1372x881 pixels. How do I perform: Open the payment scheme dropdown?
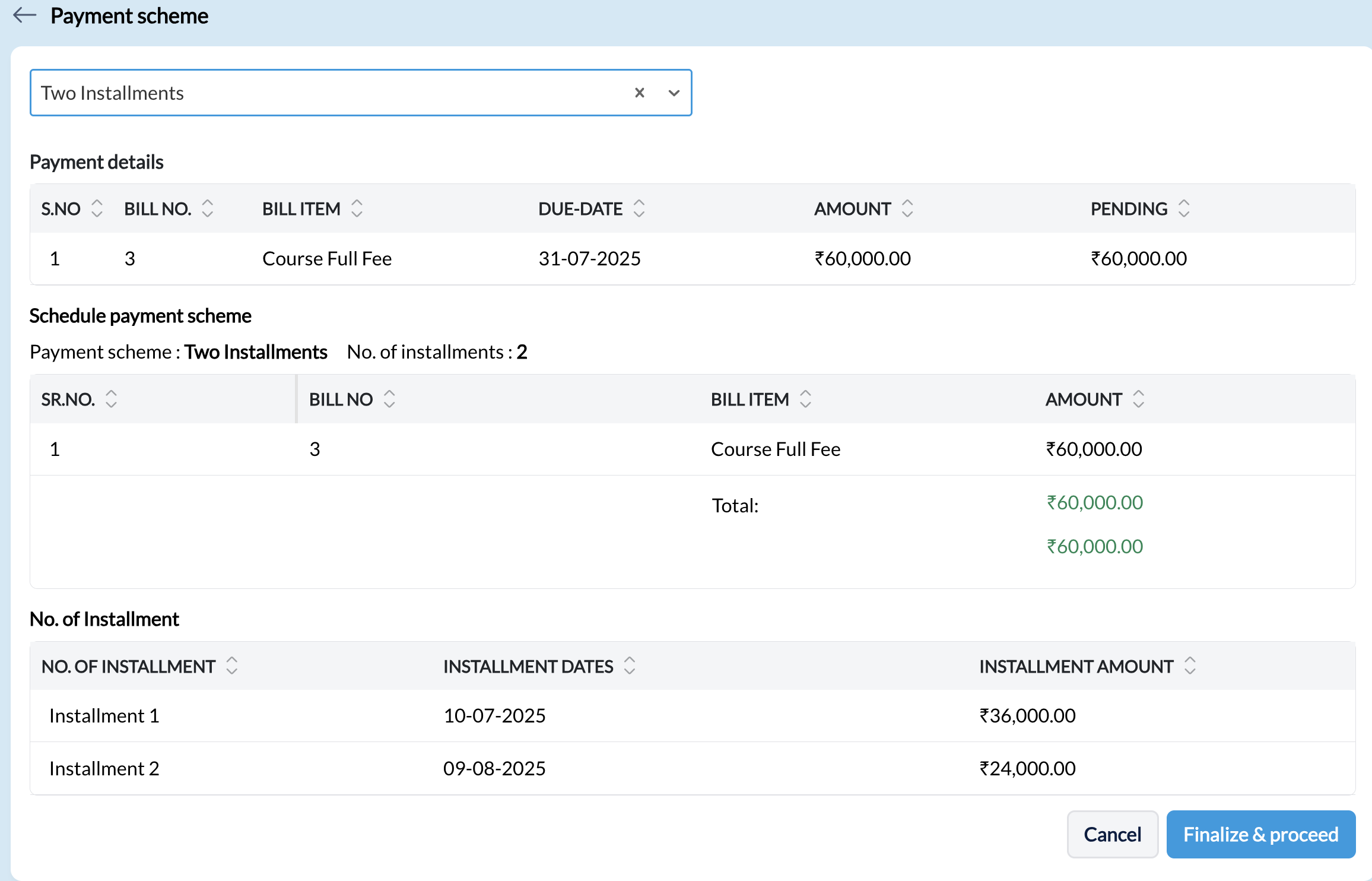click(x=674, y=93)
